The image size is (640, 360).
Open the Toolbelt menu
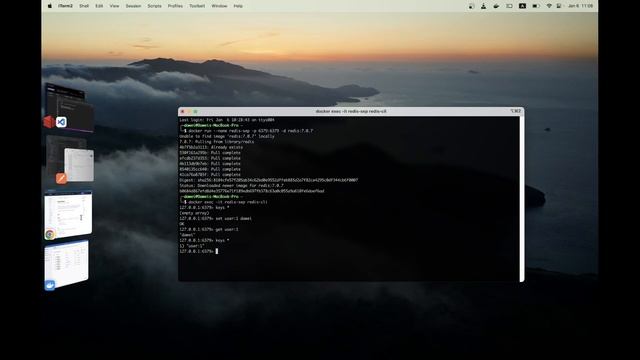(197, 6)
